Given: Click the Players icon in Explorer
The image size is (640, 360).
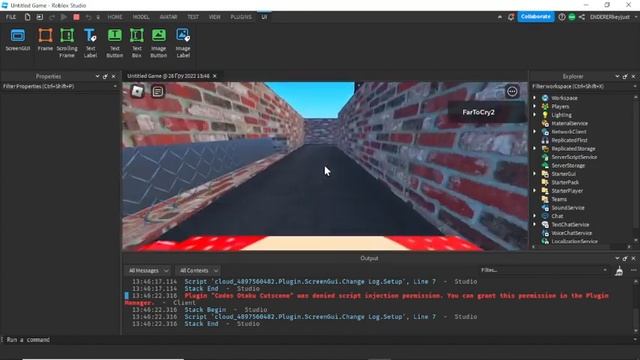Looking at the screenshot, I should click(x=545, y=106).
